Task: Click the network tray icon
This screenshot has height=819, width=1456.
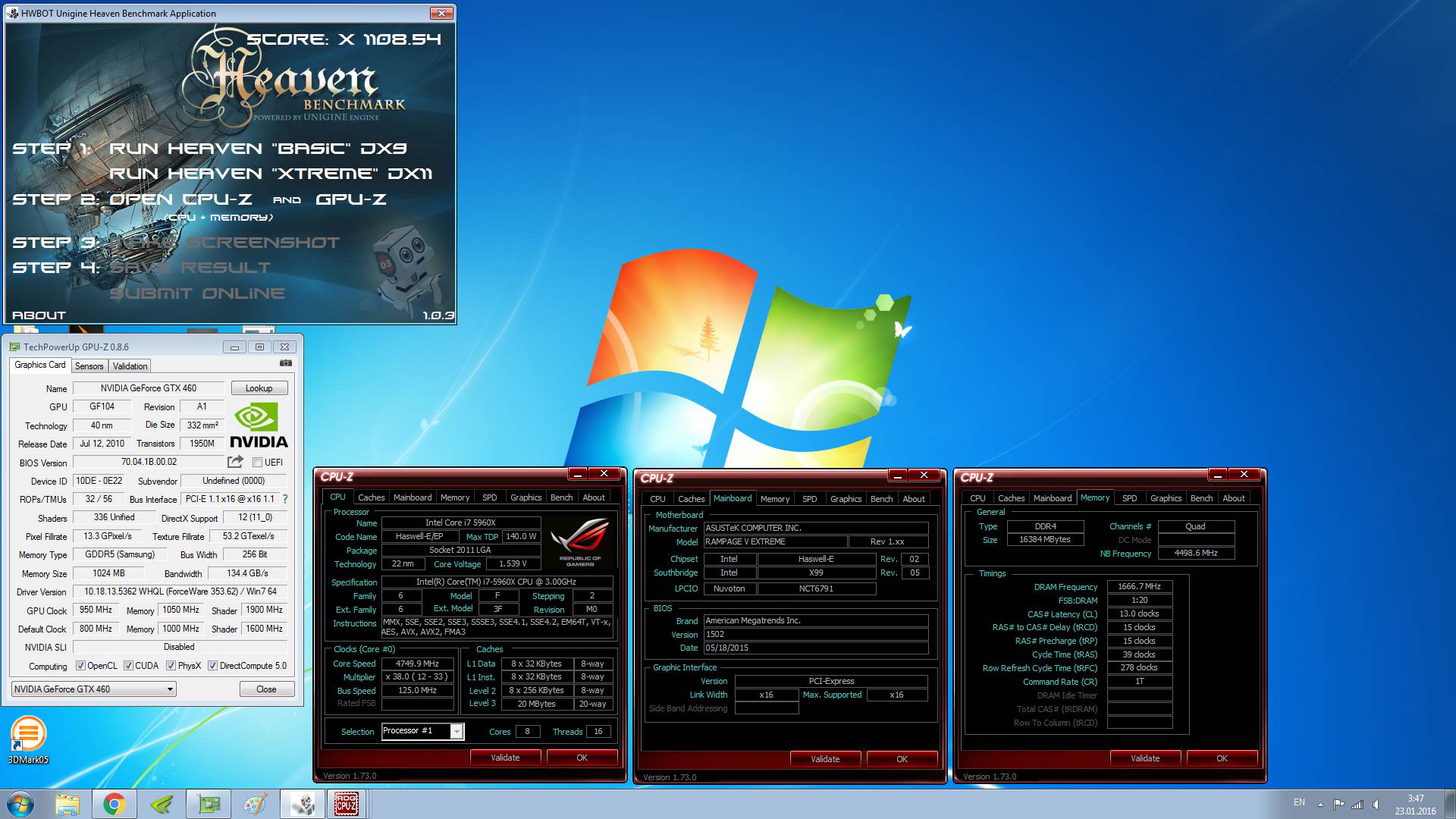Action: point(1357,804)
